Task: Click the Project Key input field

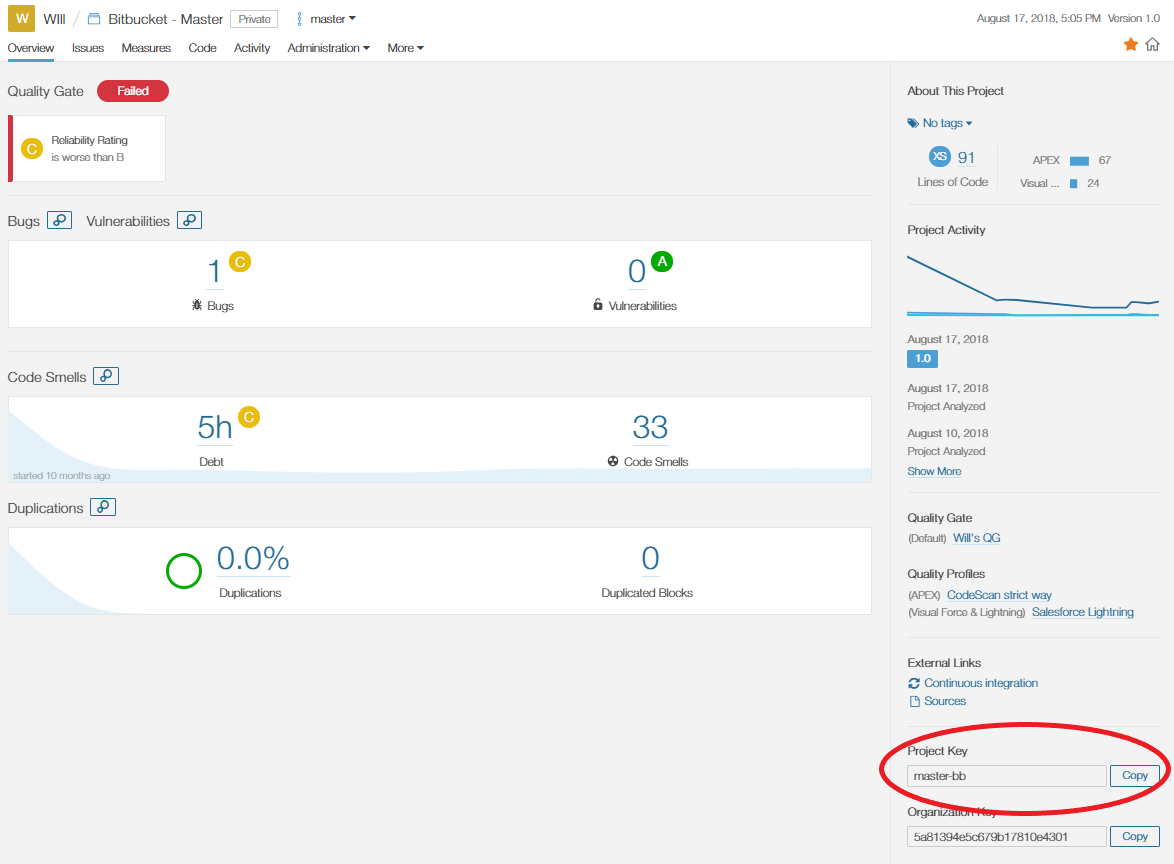Action: (1006, 776)
